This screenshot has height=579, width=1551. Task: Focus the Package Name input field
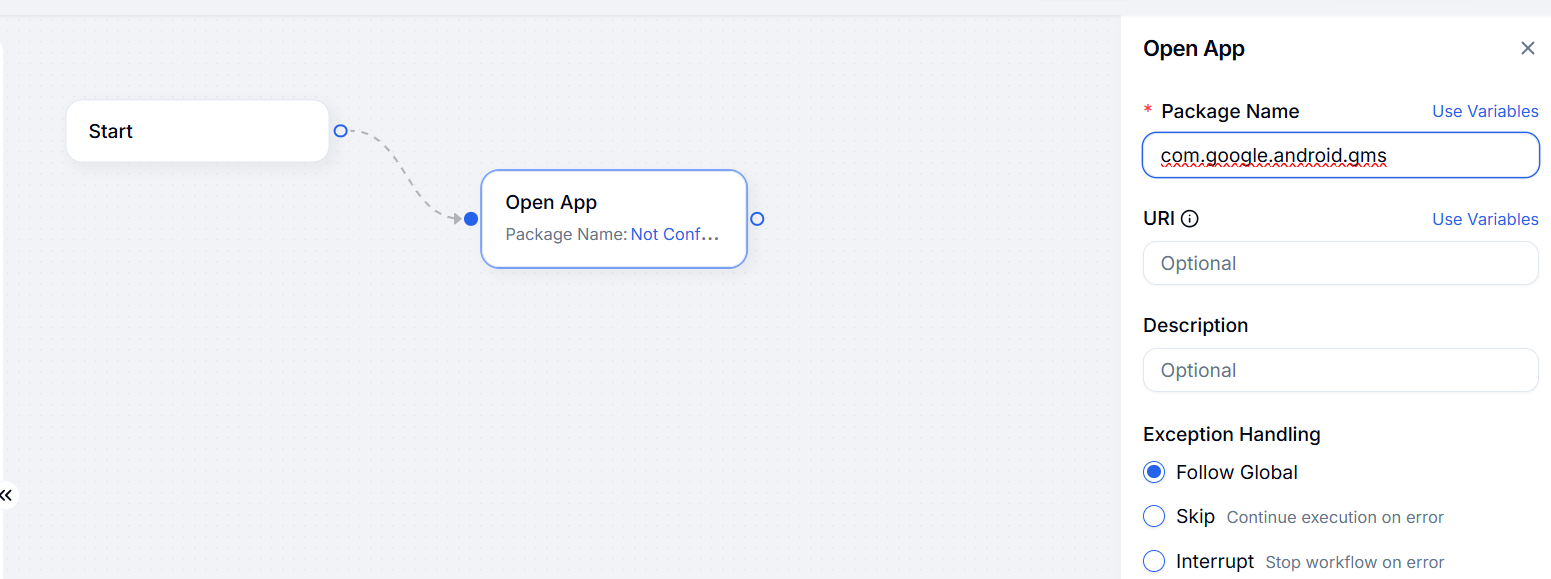1340,155
